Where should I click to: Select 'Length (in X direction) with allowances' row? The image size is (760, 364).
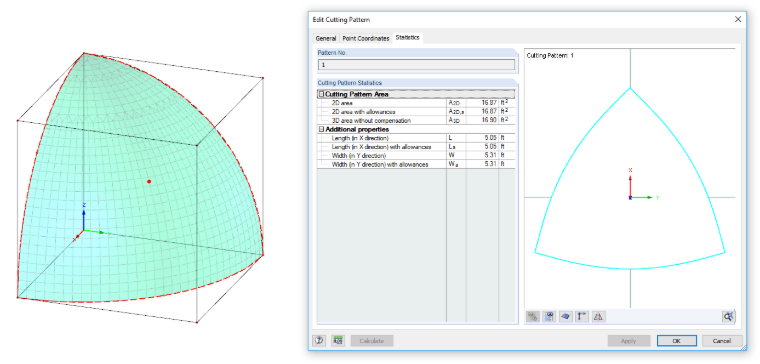[416, 147]
